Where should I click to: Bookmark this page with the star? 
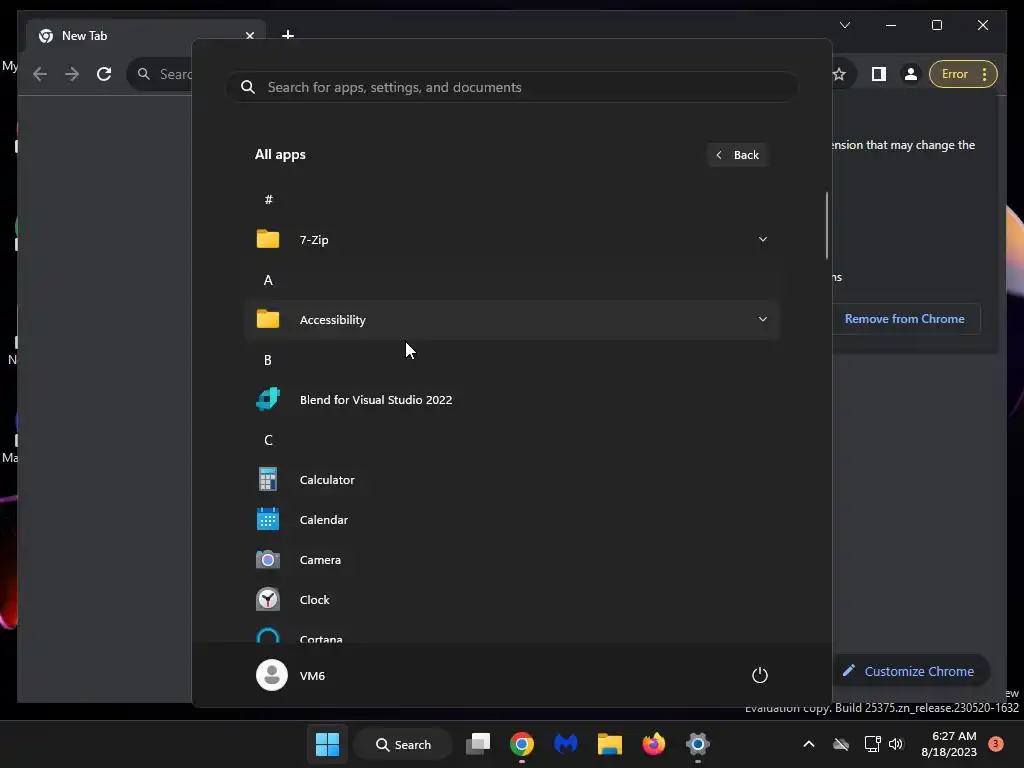(x=839, y=74)
